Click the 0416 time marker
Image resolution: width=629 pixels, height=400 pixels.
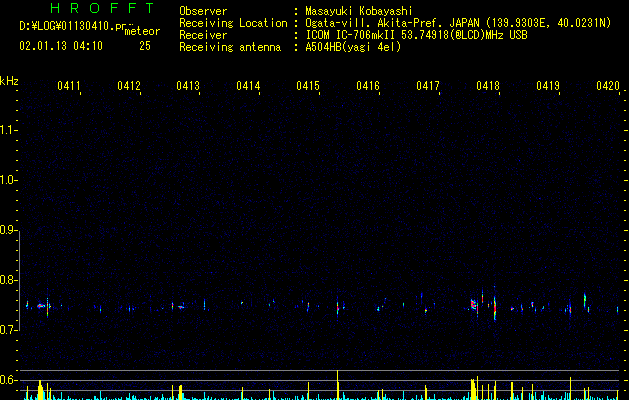tap(368, 86)
